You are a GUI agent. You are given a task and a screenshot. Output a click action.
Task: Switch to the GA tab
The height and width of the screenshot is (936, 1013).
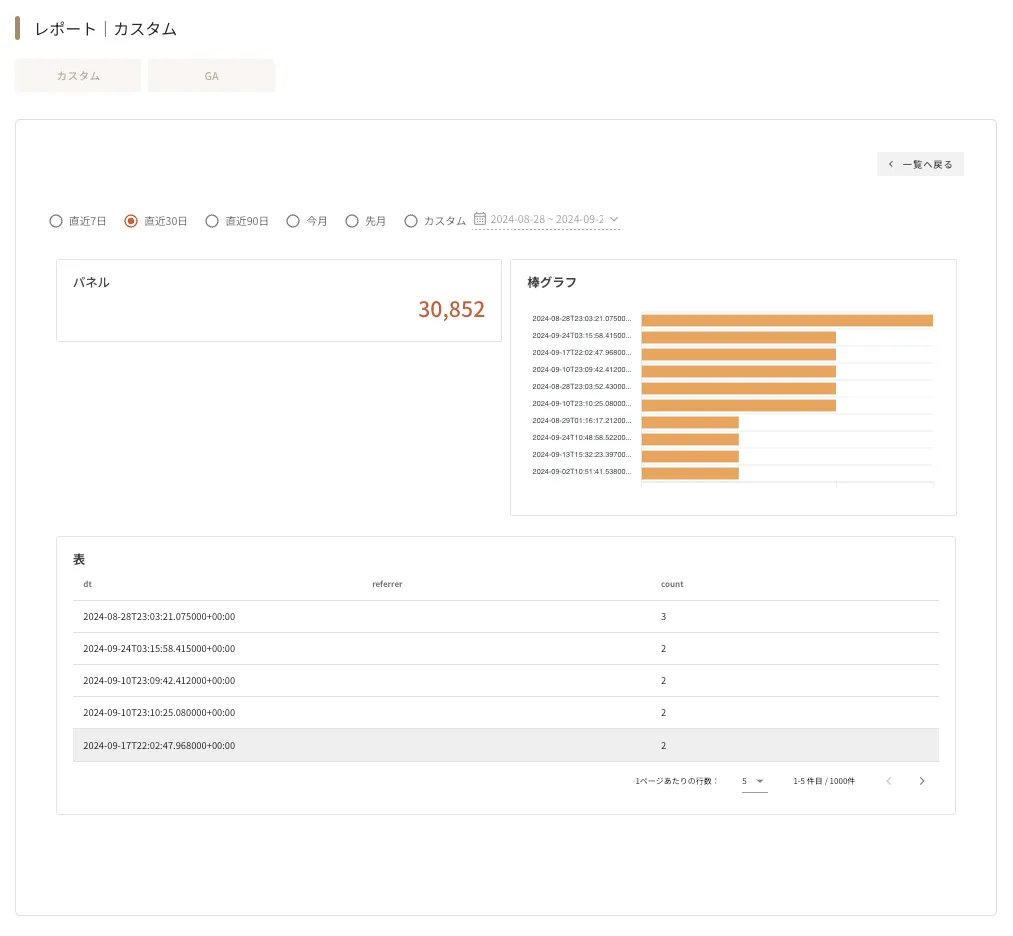(x=211, y=76)
